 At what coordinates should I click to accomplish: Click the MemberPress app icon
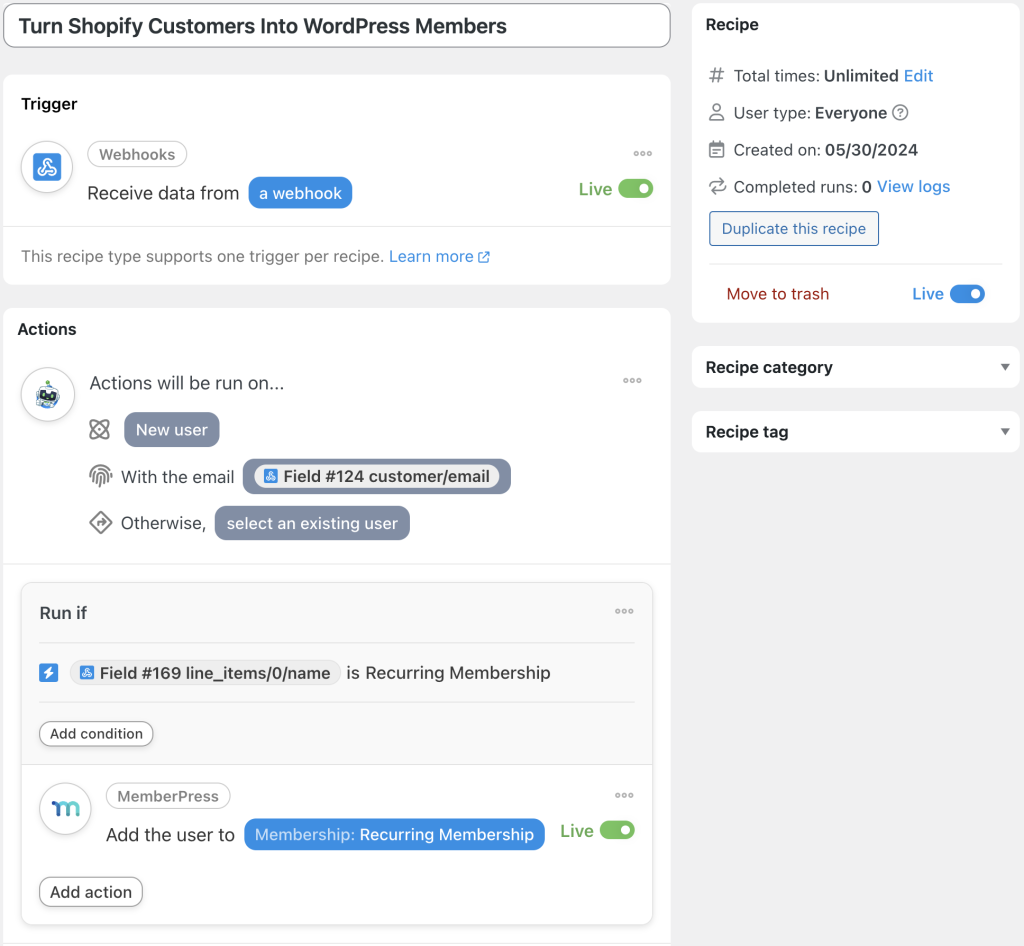coord(64,809)
